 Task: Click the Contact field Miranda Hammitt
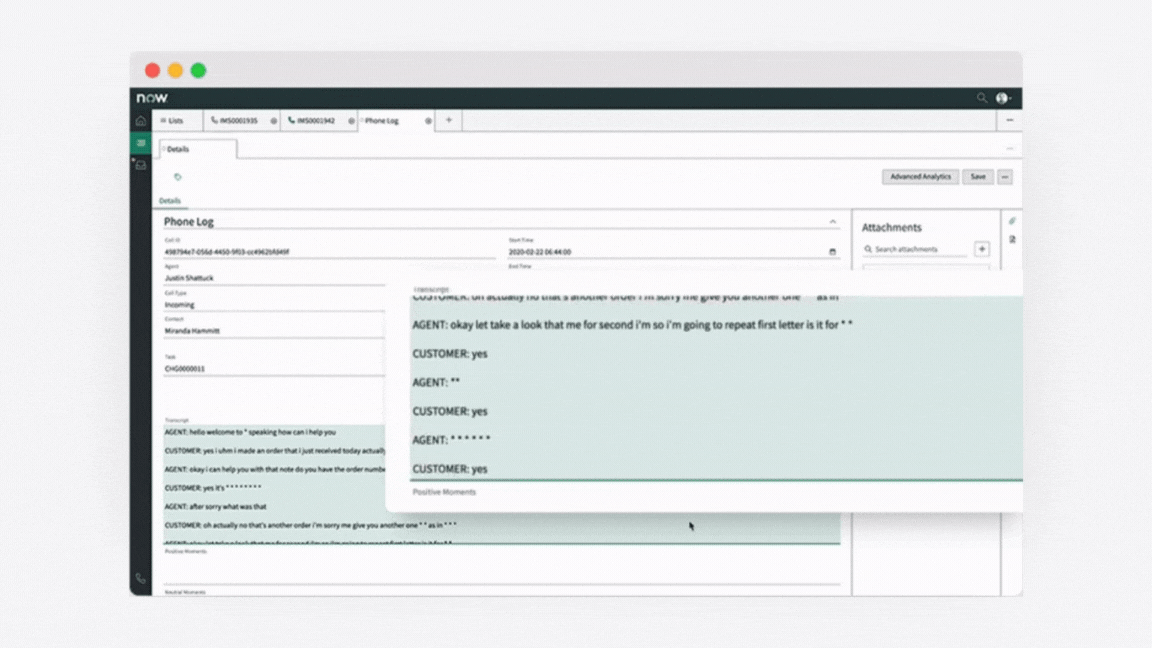(274, 331)
